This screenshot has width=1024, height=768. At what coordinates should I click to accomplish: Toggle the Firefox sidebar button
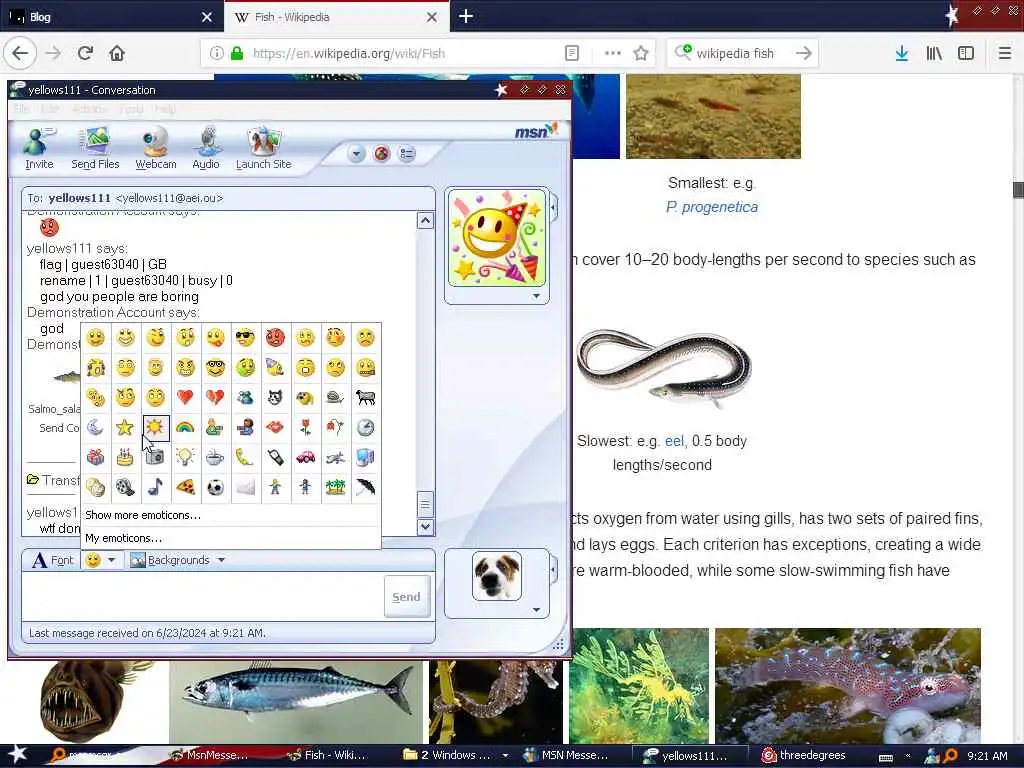966,53
